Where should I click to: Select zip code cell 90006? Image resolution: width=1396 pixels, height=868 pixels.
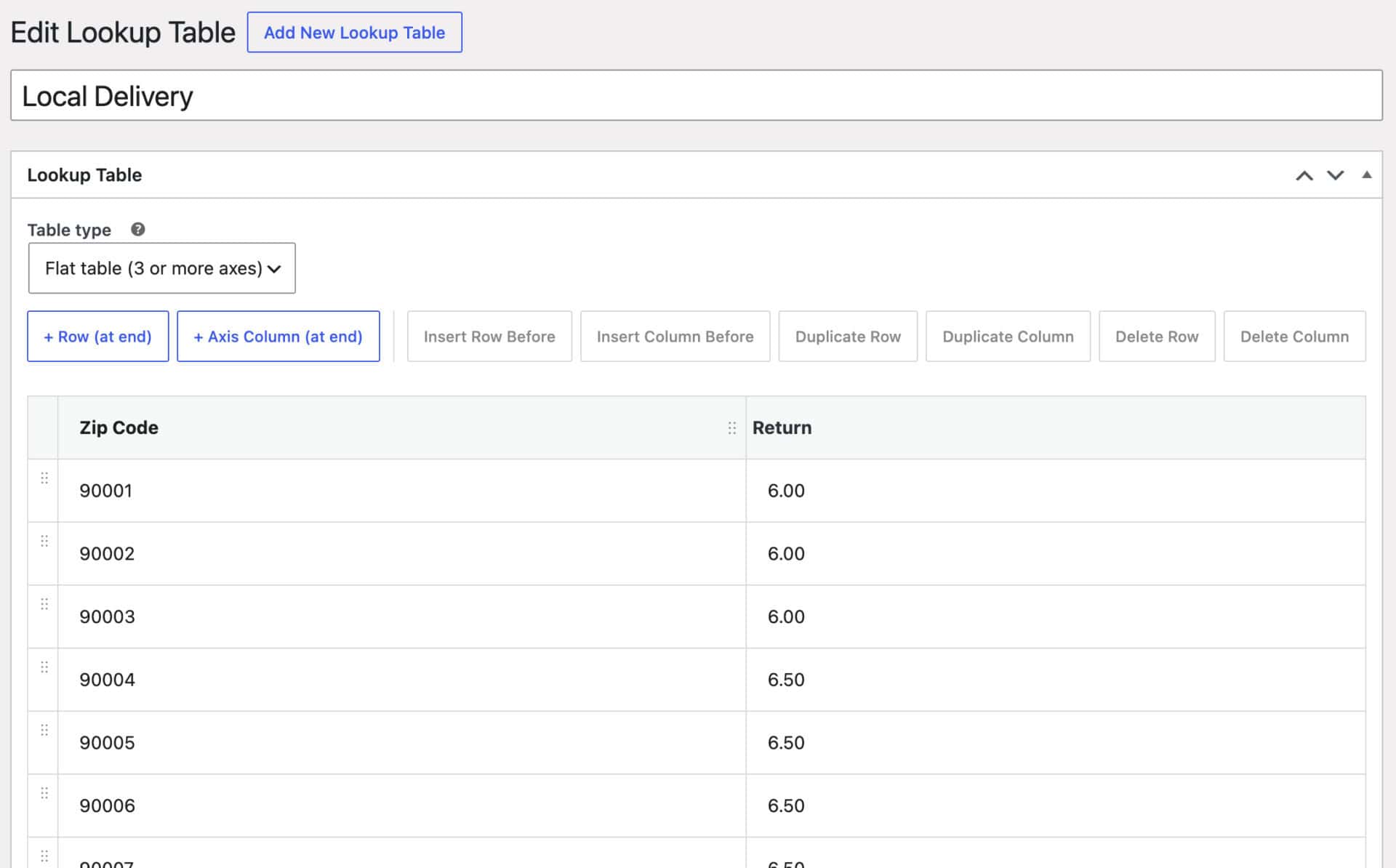(x=401, y=805)
